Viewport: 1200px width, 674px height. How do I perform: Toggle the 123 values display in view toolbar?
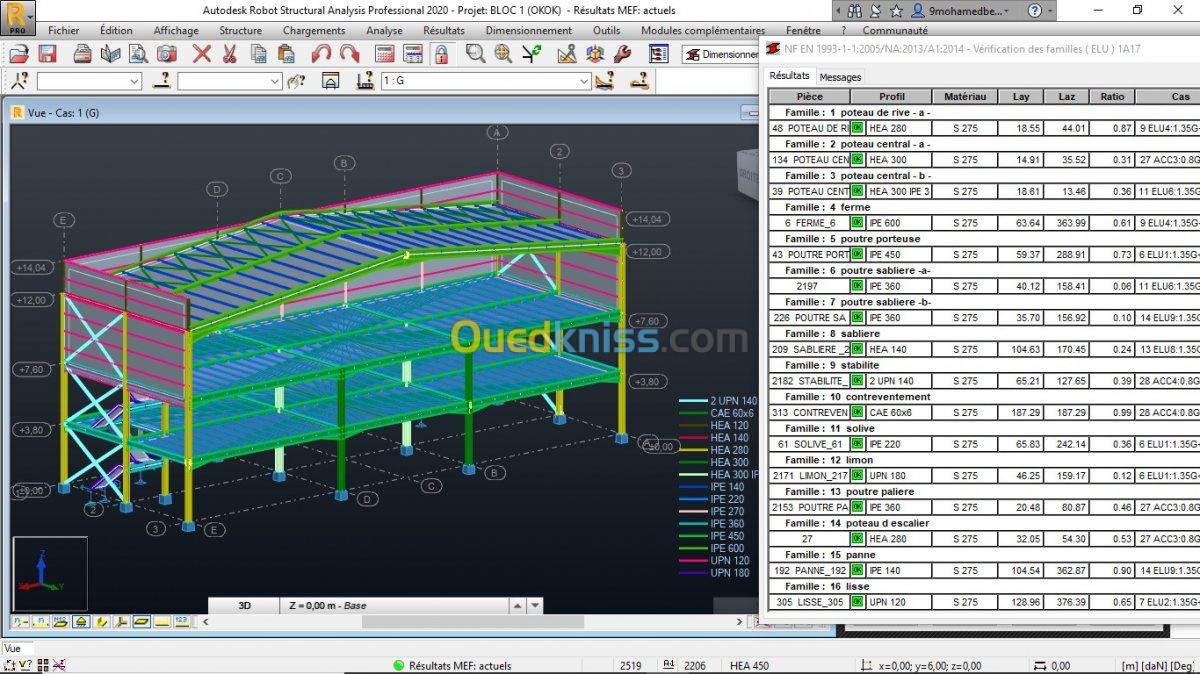click(181, 622)
